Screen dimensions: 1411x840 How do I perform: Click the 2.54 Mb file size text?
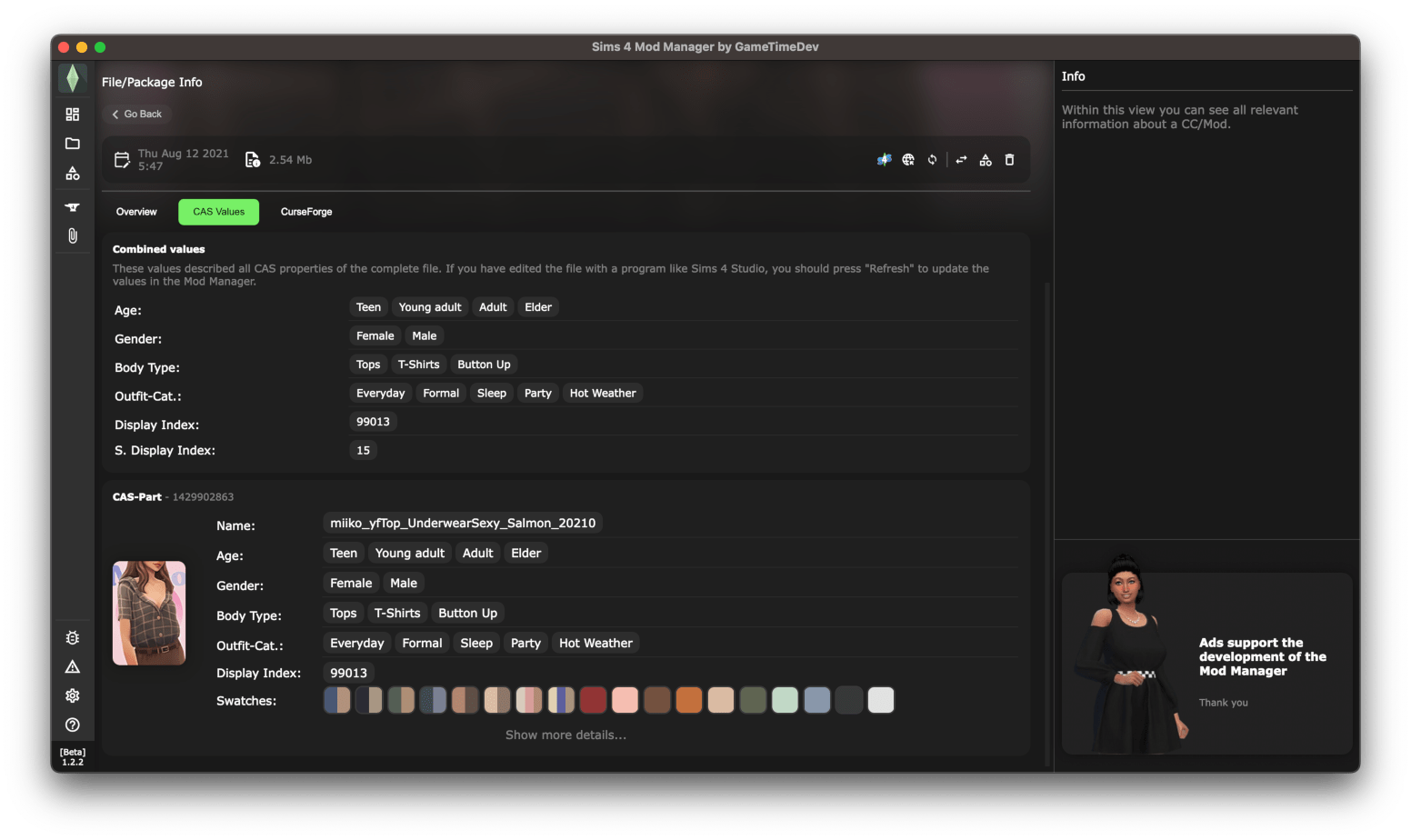pos(290,160)
